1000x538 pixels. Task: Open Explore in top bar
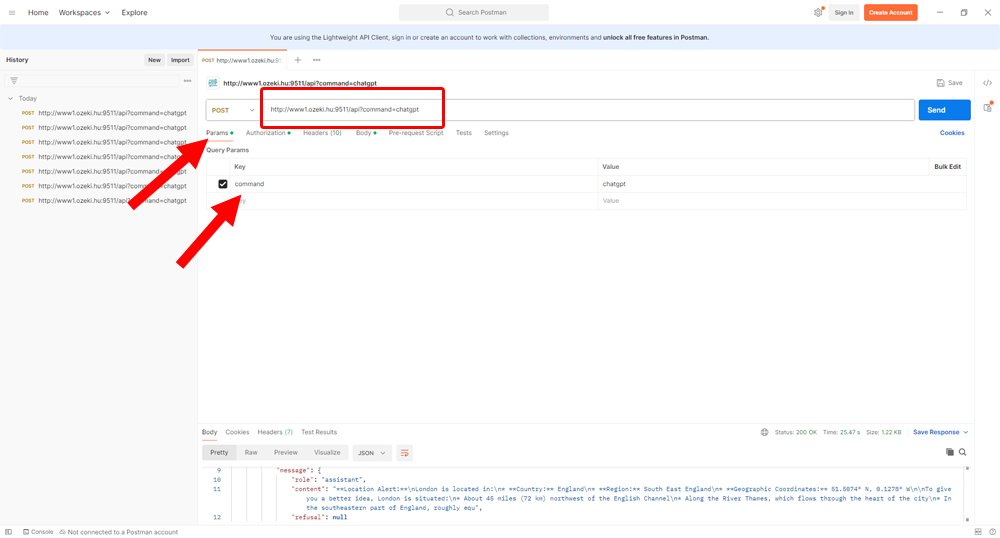point(135,13)
